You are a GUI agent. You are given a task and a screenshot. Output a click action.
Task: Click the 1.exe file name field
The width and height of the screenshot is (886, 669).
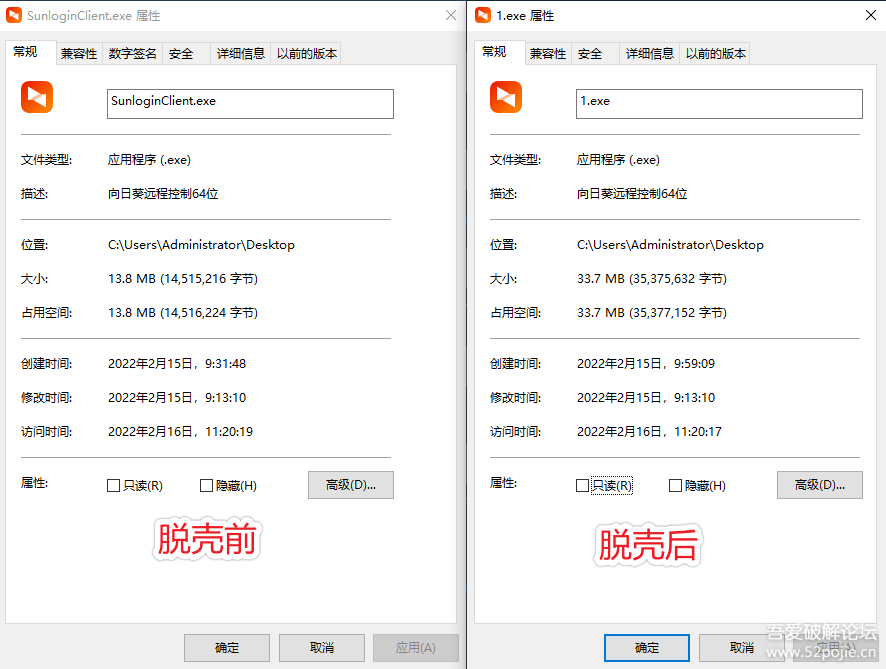tap(719, 104)
